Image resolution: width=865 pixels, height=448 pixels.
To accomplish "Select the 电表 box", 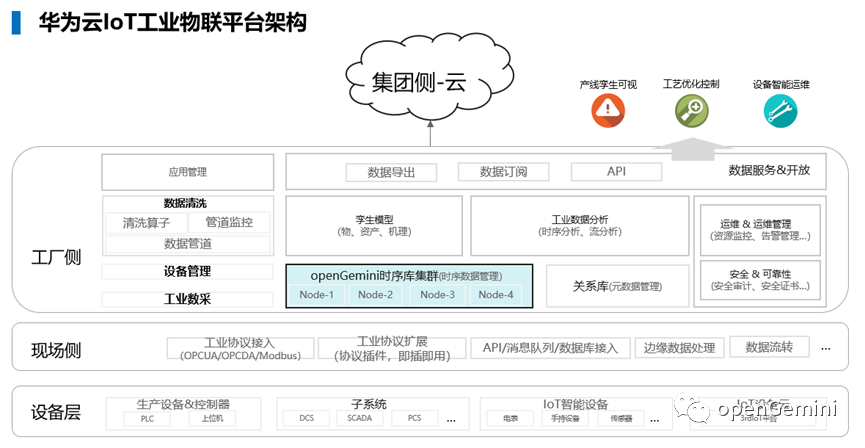I will pyautogui.click(x=510, y=419).
